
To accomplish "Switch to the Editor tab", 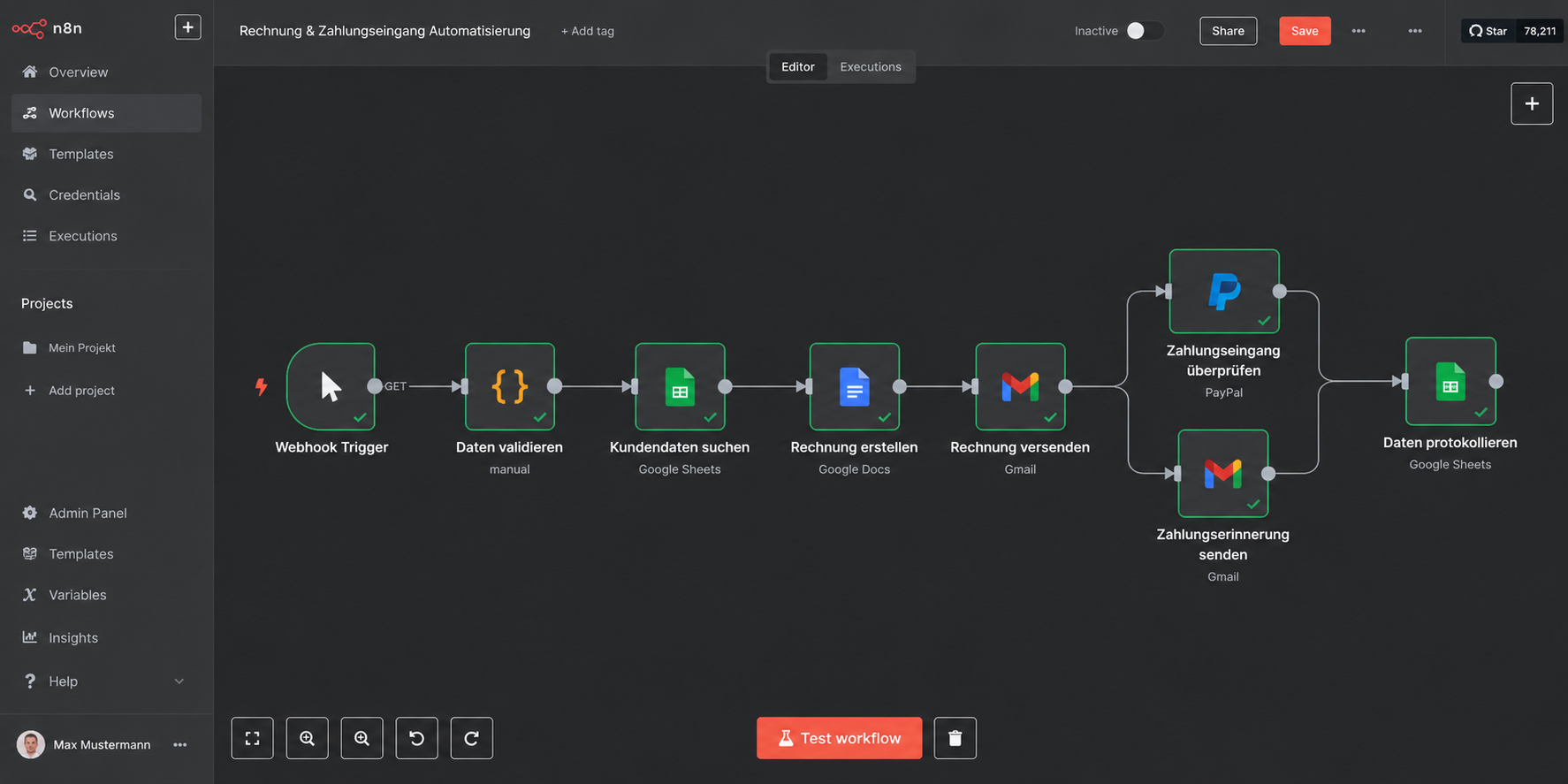I will [x=798, y=67].
